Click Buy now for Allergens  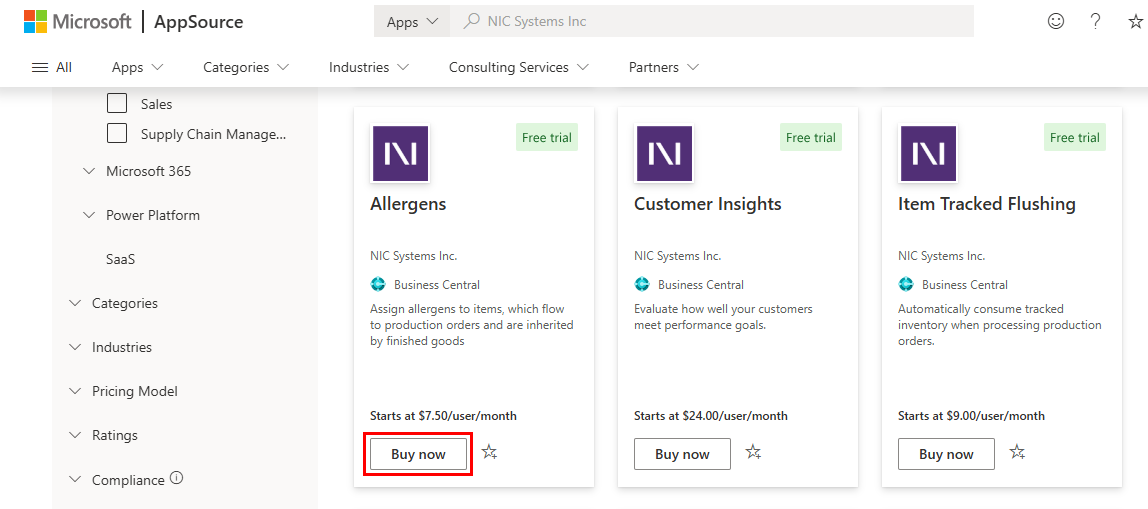(418, 454)
